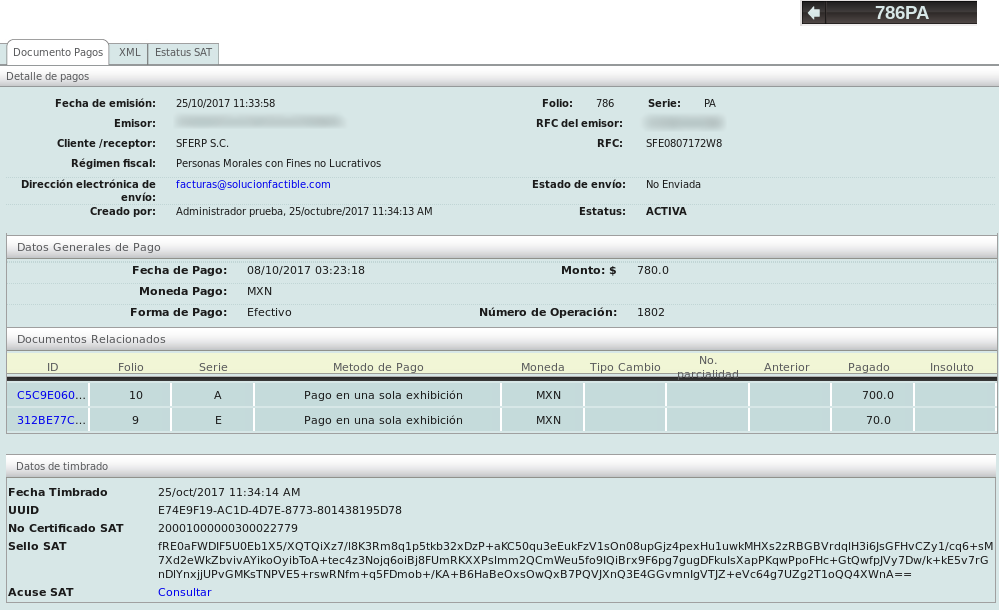Viewport: 999px width, 610px height.
Task: Open related document C5C9E060 link
Action: 51,395
